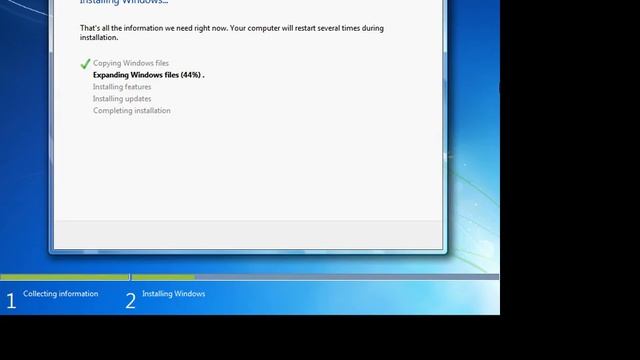The height and width of the screenshot is (360, 640).
Task: Click the 'Collecting information' stage label
Action: point(61,294)
